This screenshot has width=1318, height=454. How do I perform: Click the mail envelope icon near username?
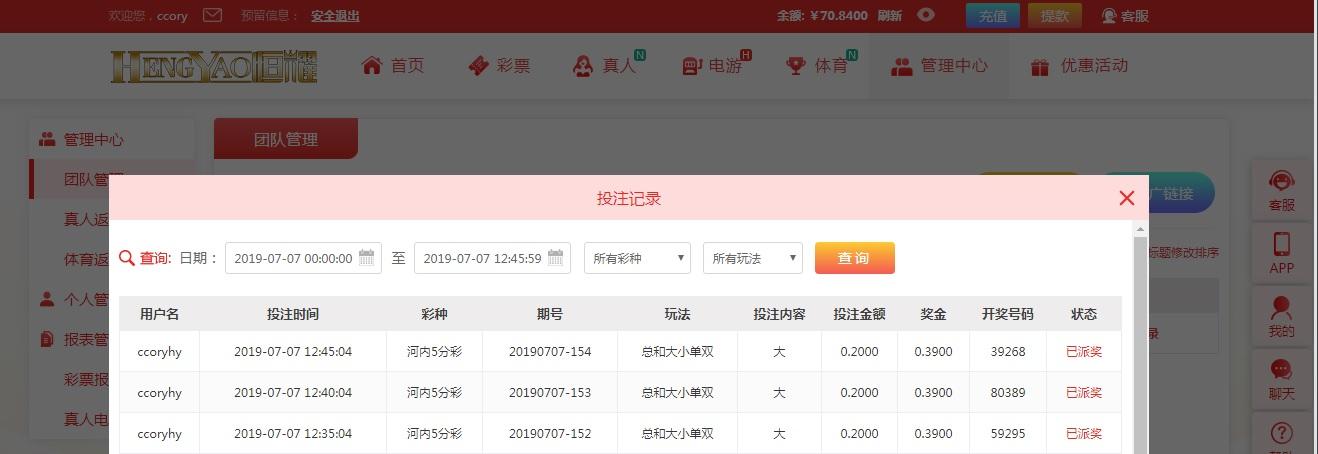(212, 15)
